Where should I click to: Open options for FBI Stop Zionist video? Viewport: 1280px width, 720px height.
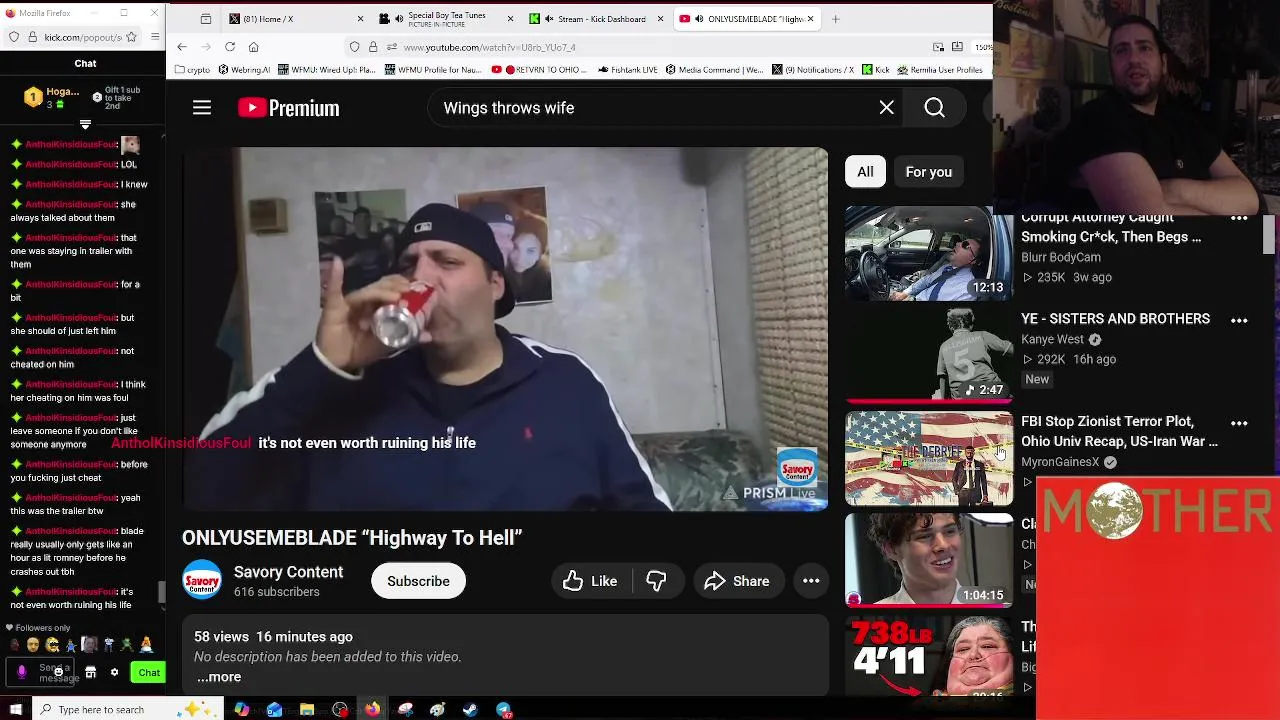[x=1239, y=423]
